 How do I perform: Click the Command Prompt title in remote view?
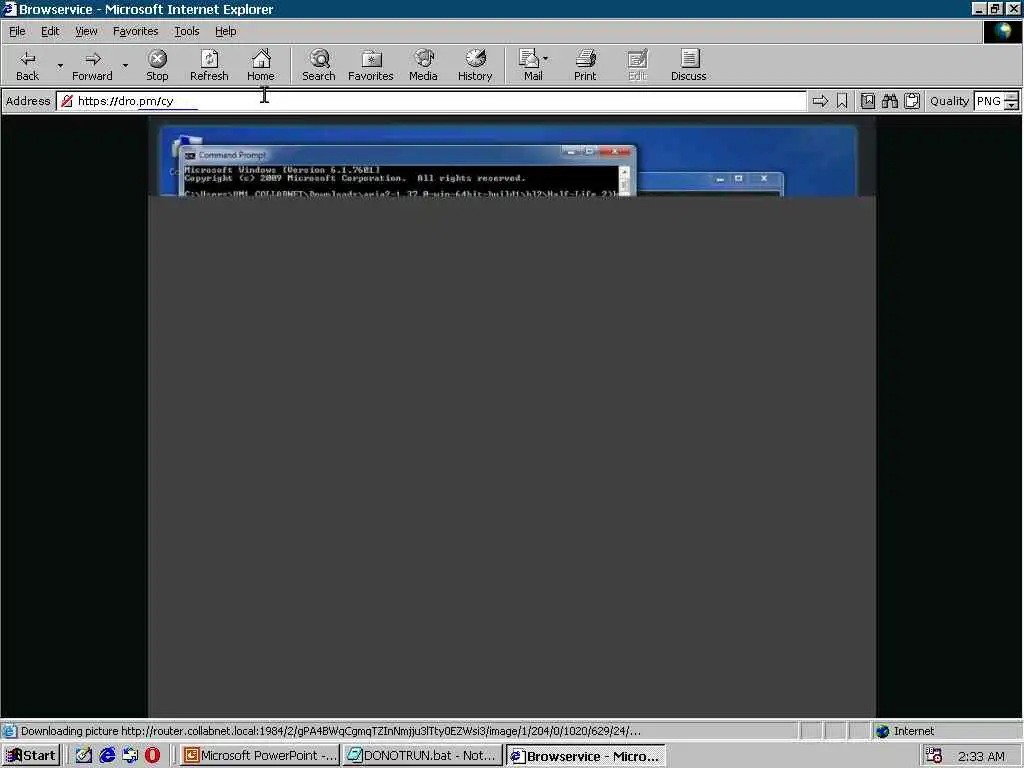[x=232, y=155]
